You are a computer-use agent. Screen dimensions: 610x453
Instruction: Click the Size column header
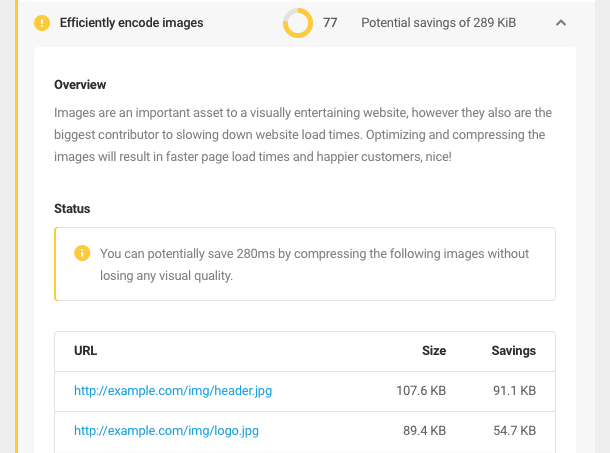coord(434,351)
